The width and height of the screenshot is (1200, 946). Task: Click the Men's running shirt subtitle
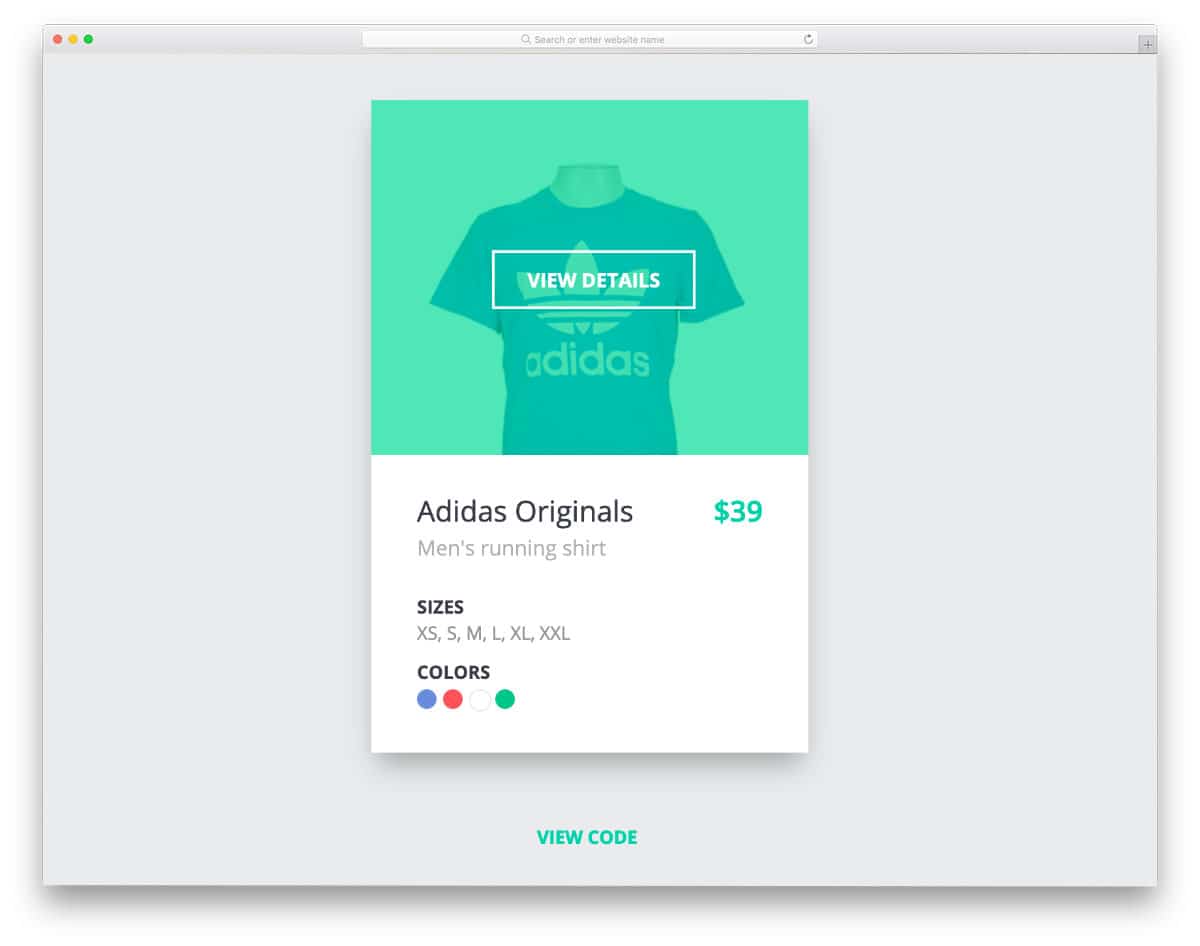tap(512, 548)
